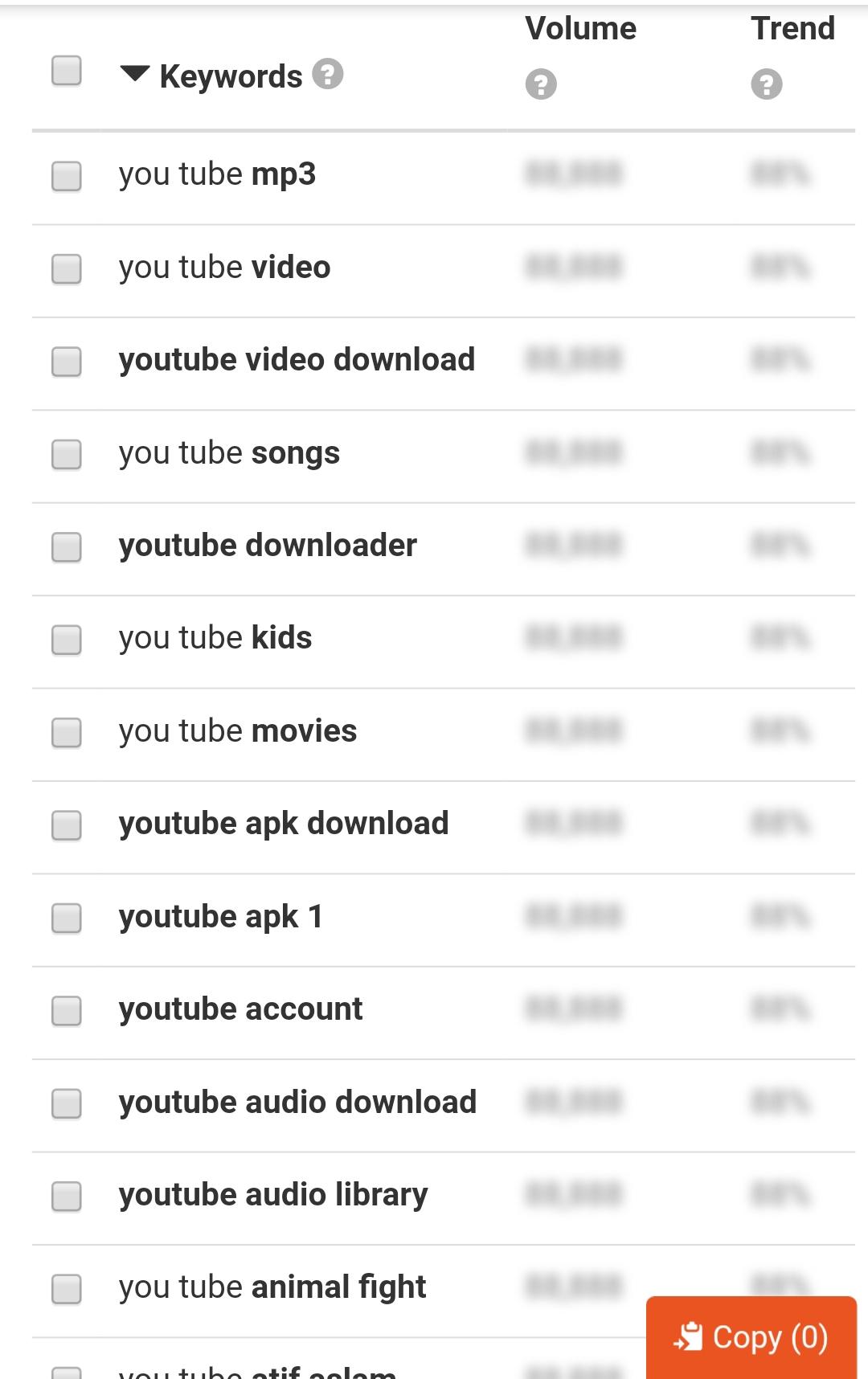Sort by the Trend column header
This screenshot has height=1379, width=868.
click(x=792, y=29)
